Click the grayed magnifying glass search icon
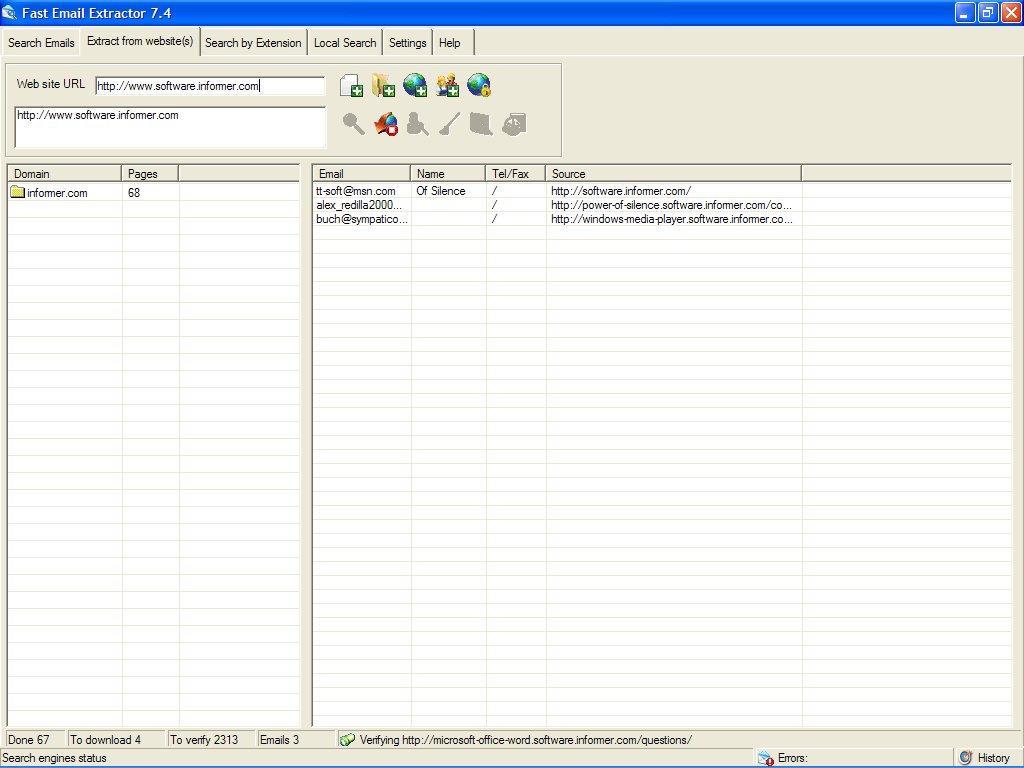 tap(353, 123)
